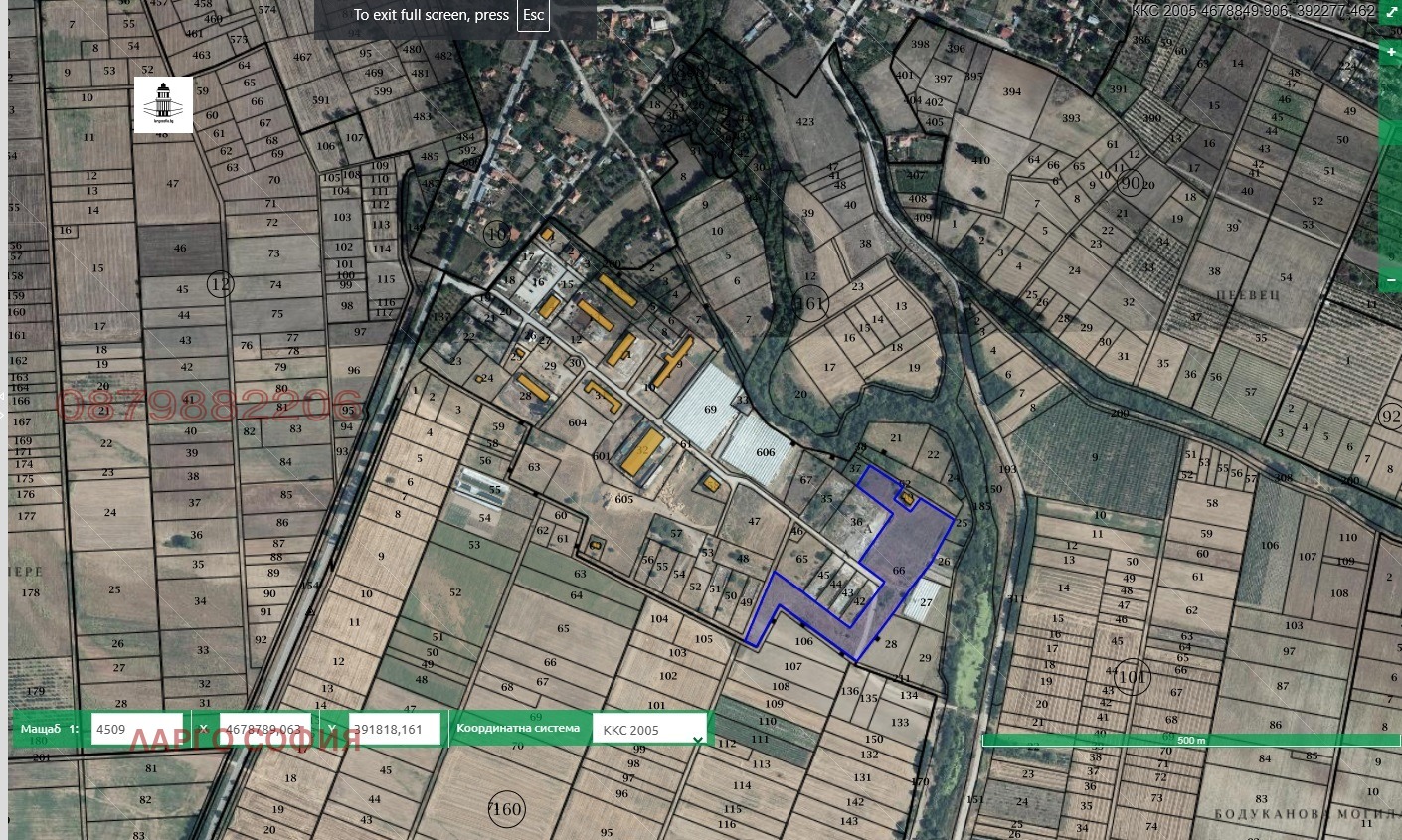Open the KKC 2005 coordinate system dropdown

649,730
